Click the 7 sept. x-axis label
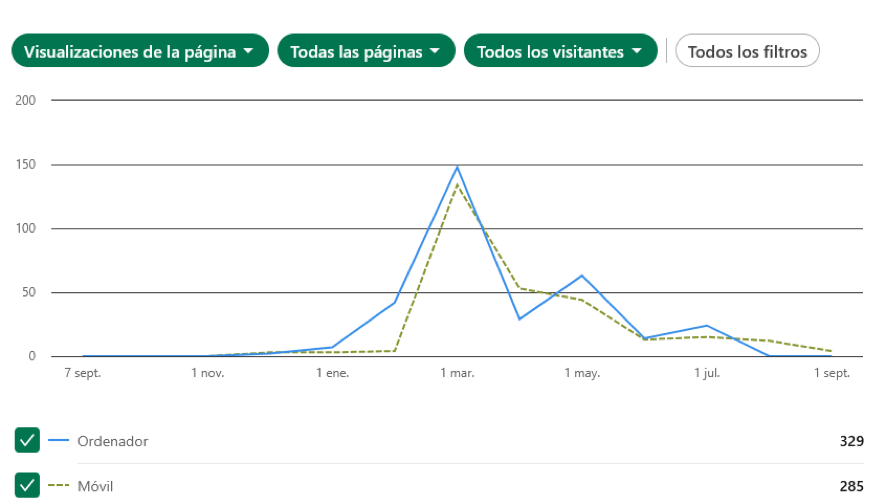Viewport: 885px width, 504px height. [83, 373]
